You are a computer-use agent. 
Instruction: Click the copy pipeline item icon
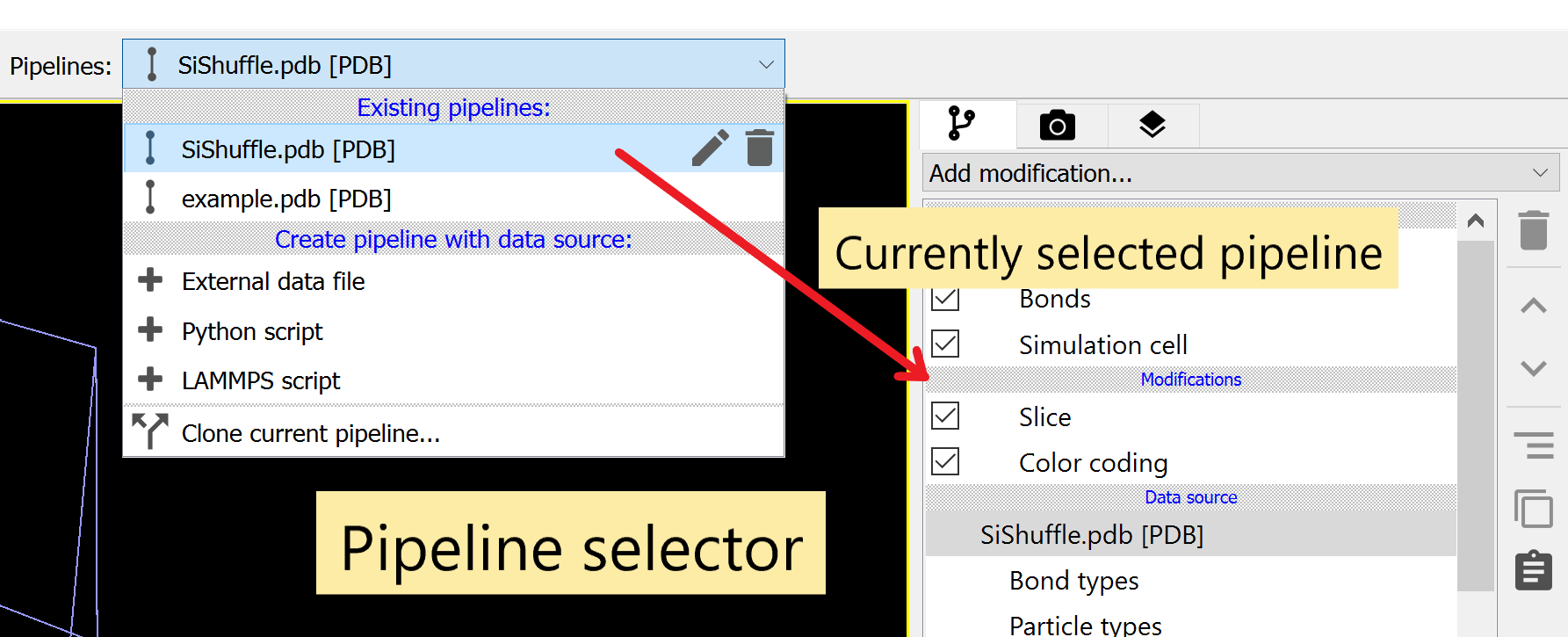[x=1533, y=509]
